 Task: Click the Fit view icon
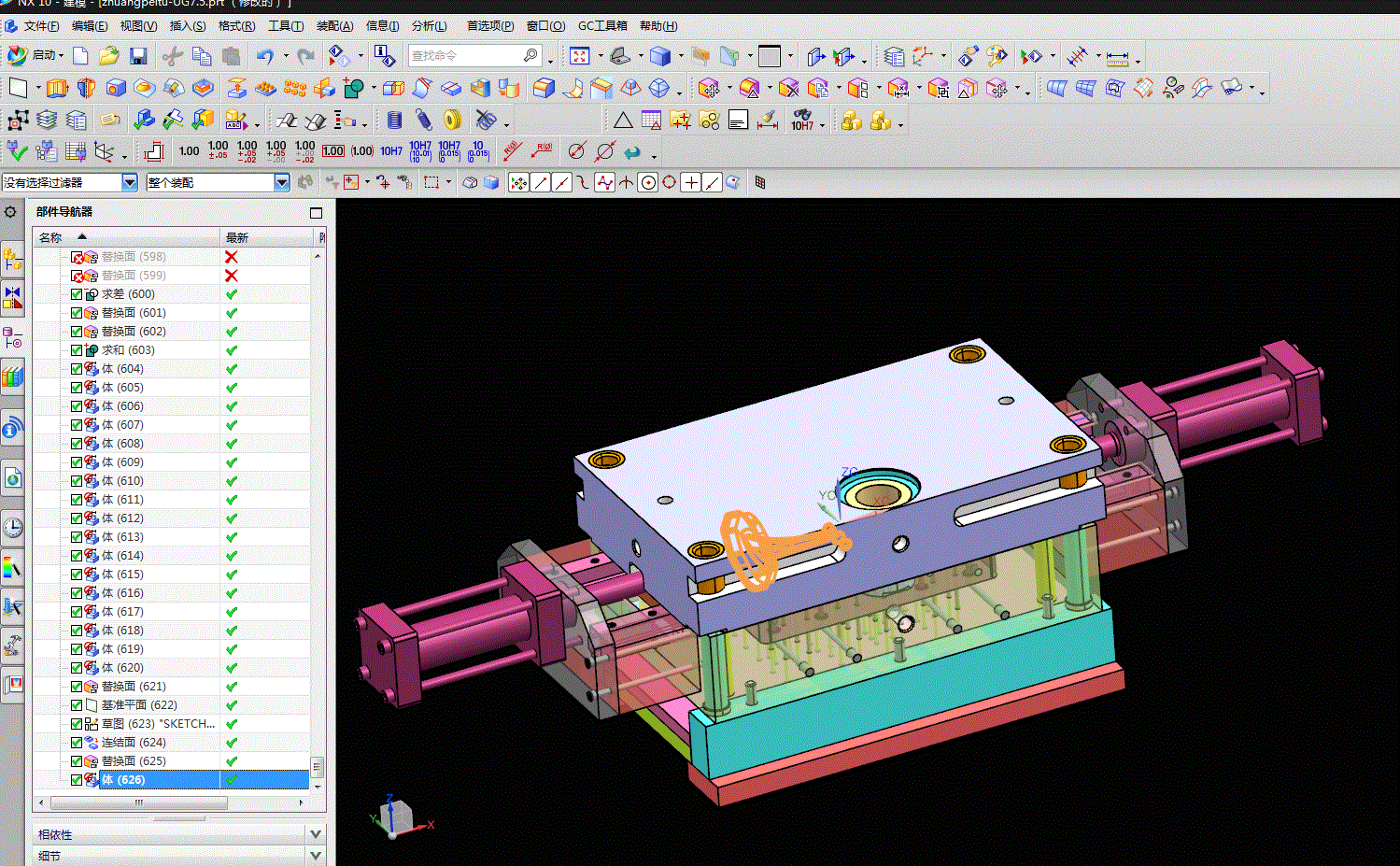tap(579, 57)
